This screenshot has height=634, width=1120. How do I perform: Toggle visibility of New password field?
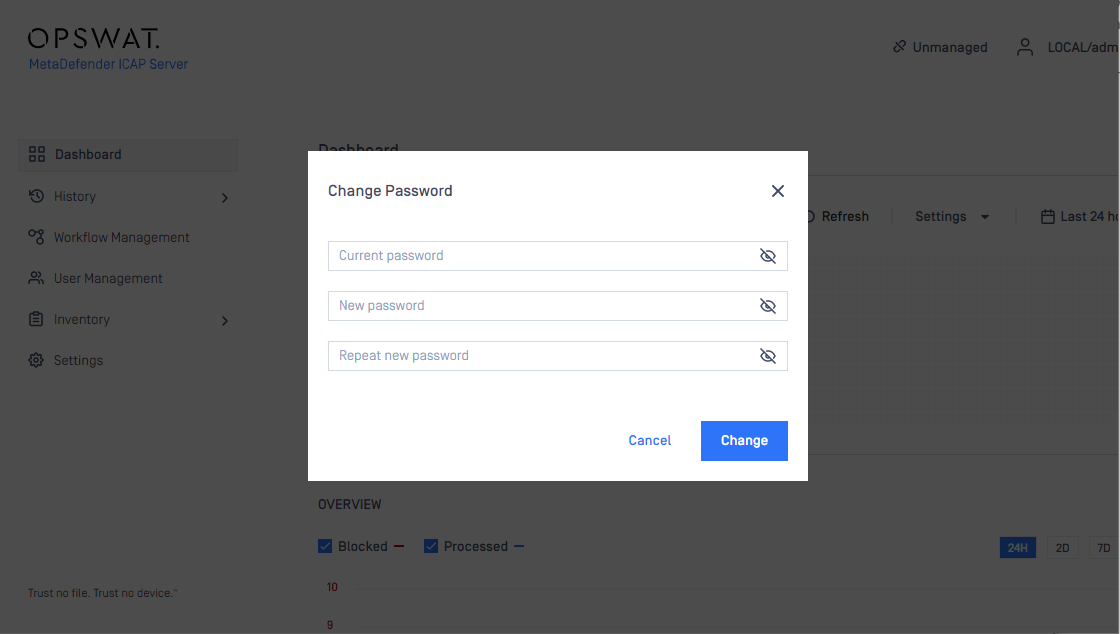point(768,306)
